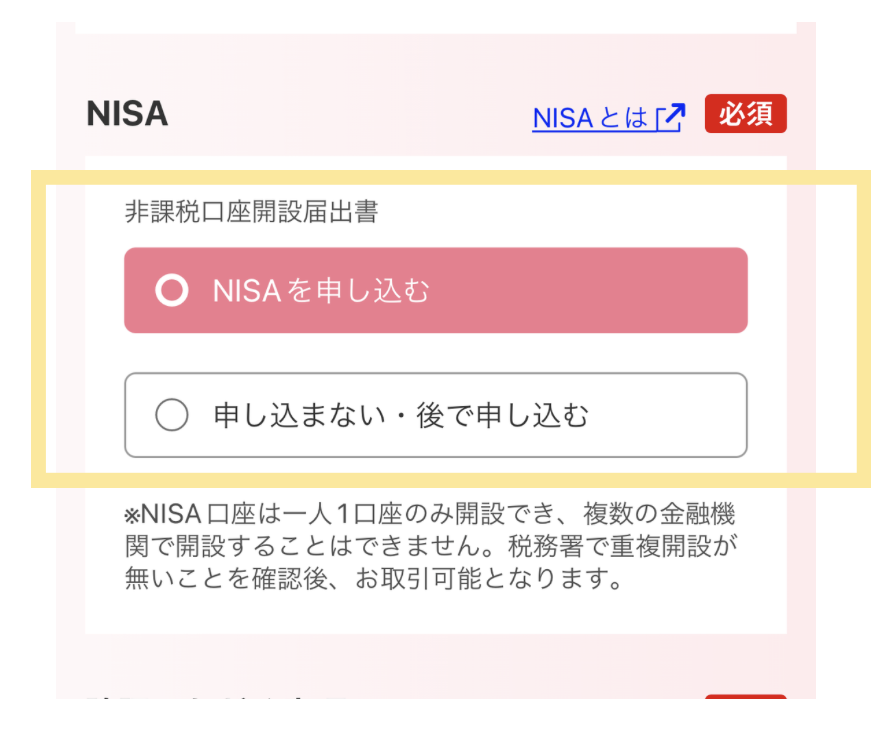This screenshot has height=736, width=894.
Task: Choose the pink NISAを申し込む option button
Action: click(x=436, y=290)
